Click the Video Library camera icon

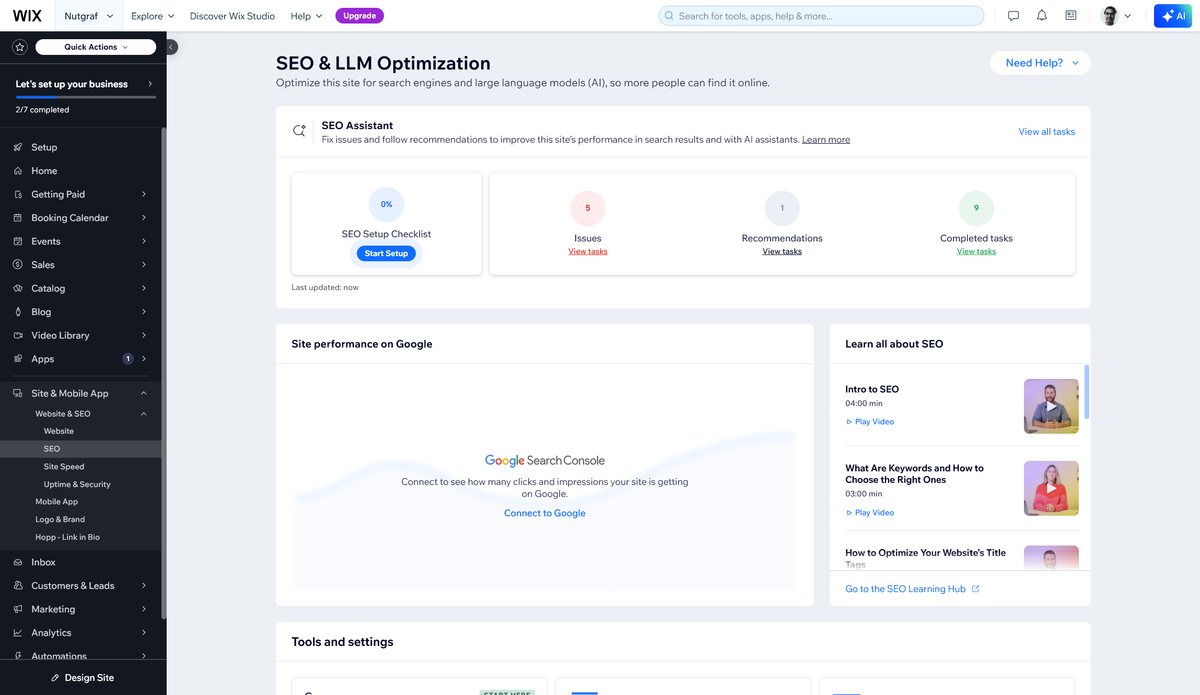tap(18, 335)
